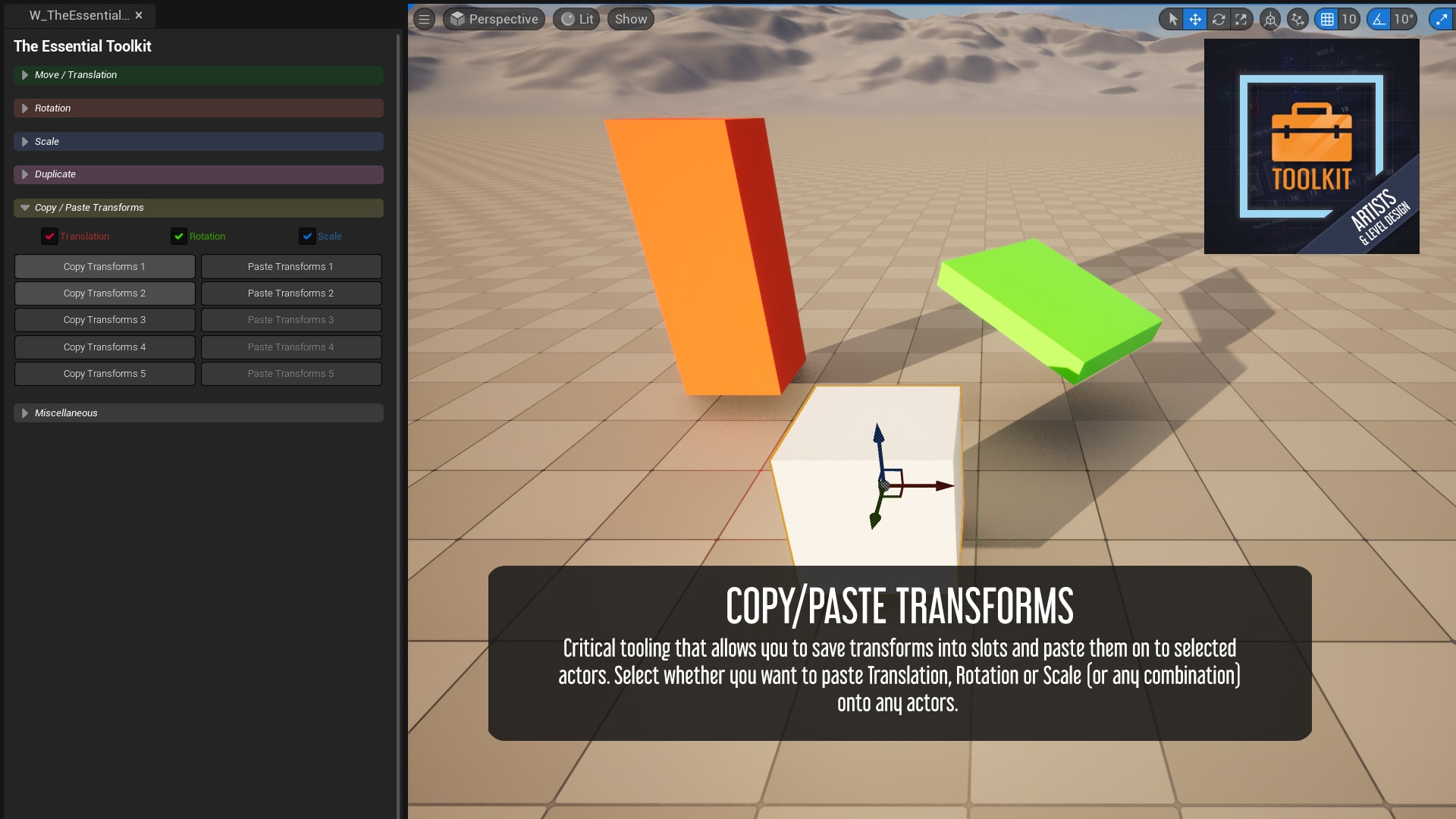Toggle the coordinate system (world/local) icon
Screen dimensions: 1456x819
click(1270, 19)
